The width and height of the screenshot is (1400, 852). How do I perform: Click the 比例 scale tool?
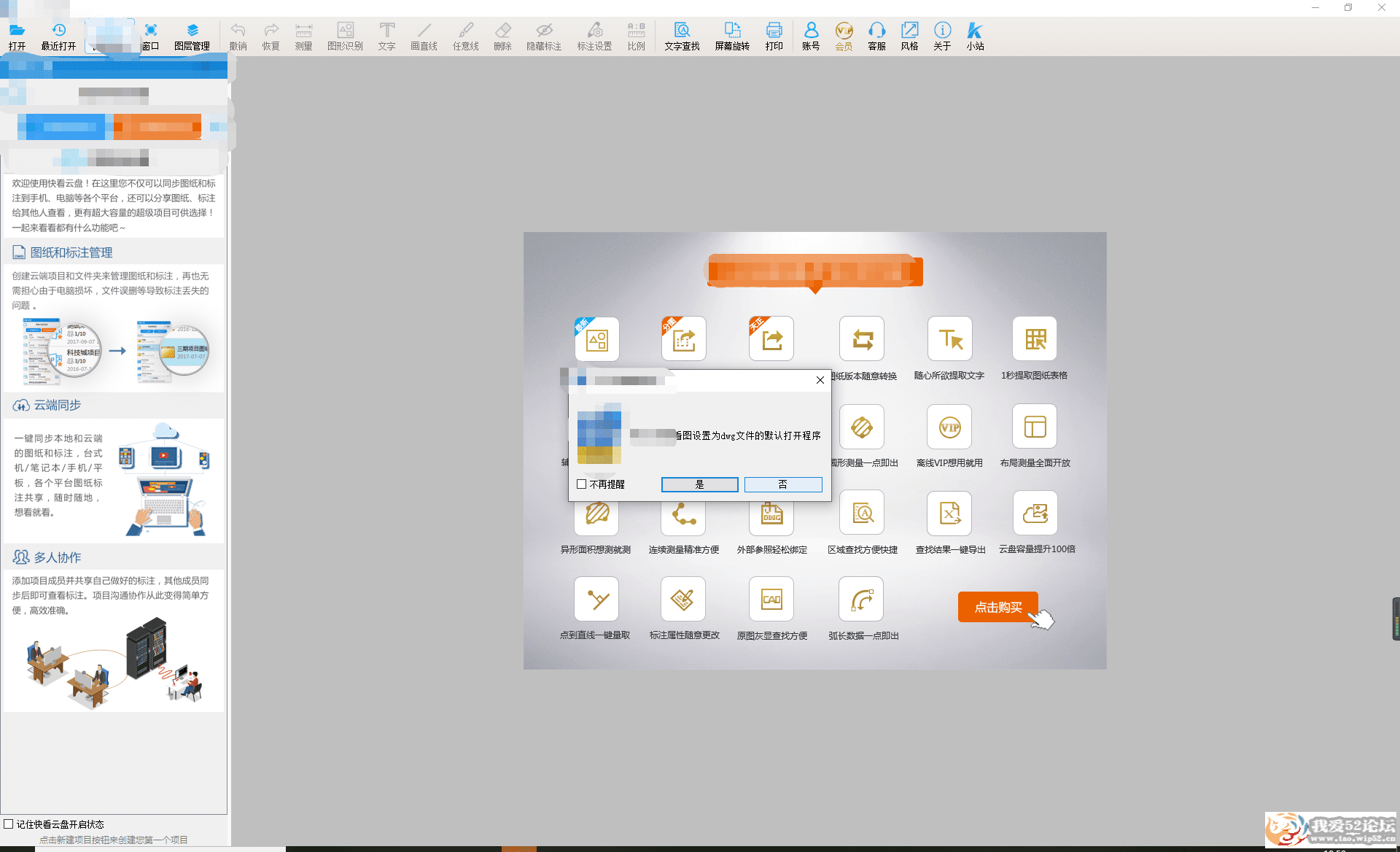point(636,36)
